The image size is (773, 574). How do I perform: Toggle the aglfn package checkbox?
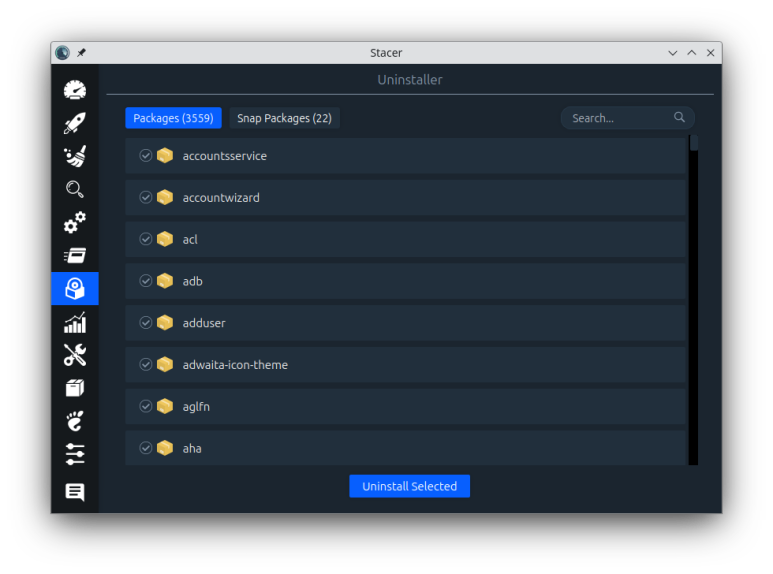point(145,406)
